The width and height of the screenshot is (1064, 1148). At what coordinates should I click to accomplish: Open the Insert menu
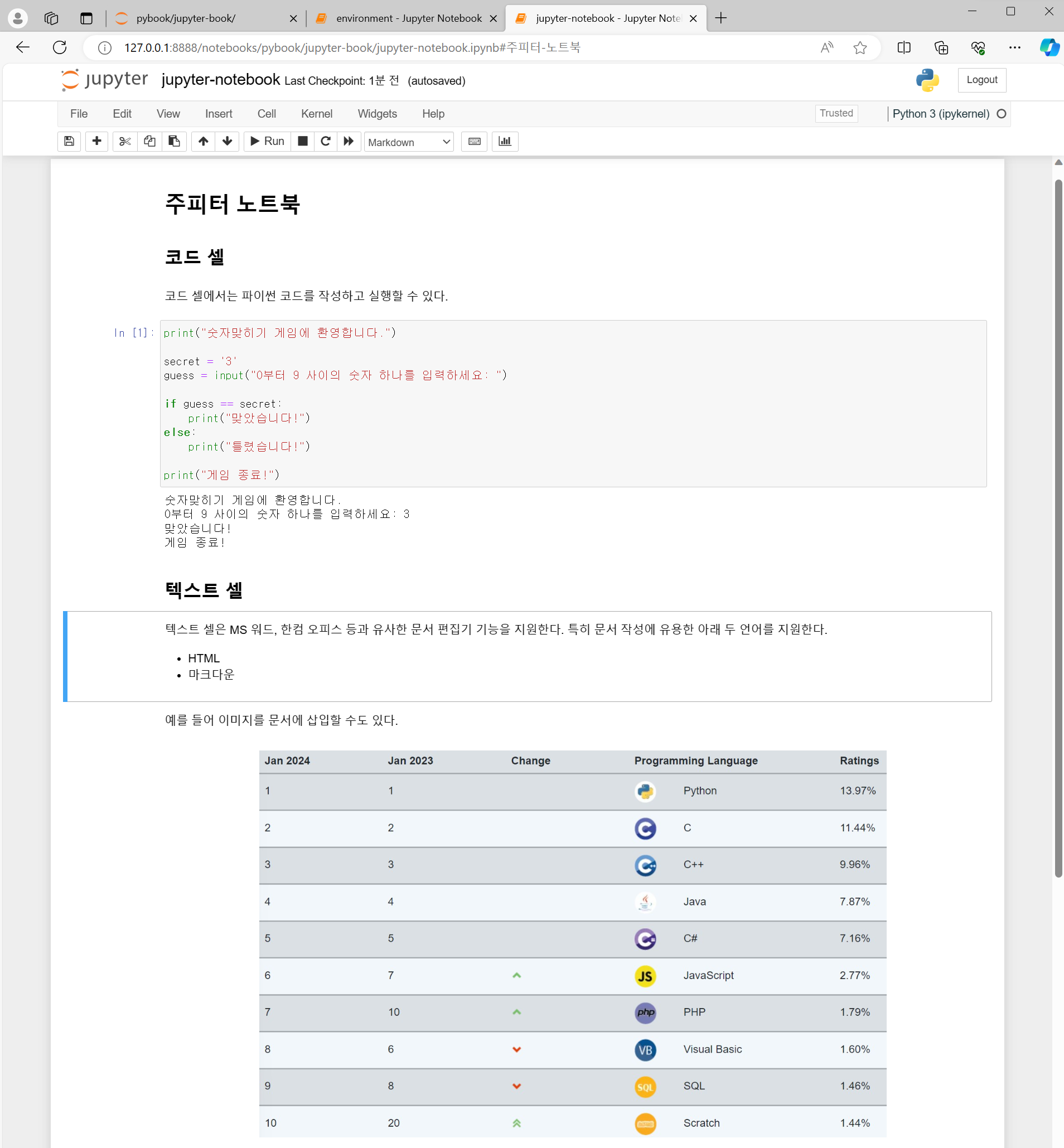pyautogui.click(x=219, y=113)
